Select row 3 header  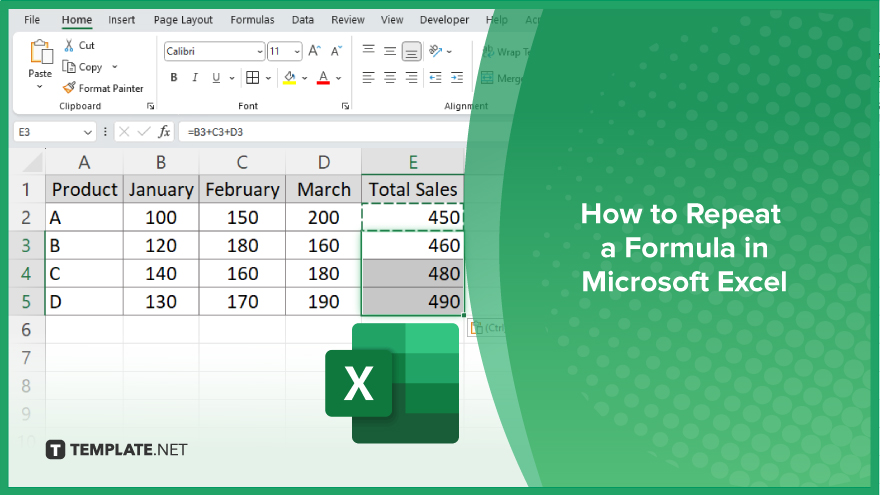(26, 245)
